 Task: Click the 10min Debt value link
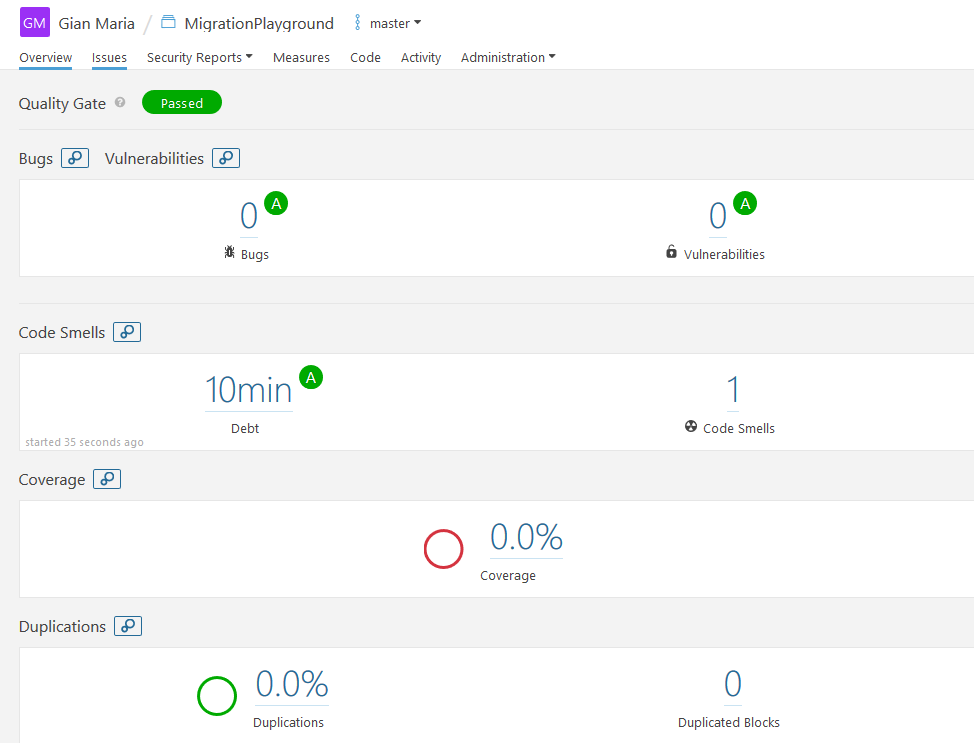click(x=248, y=390)
